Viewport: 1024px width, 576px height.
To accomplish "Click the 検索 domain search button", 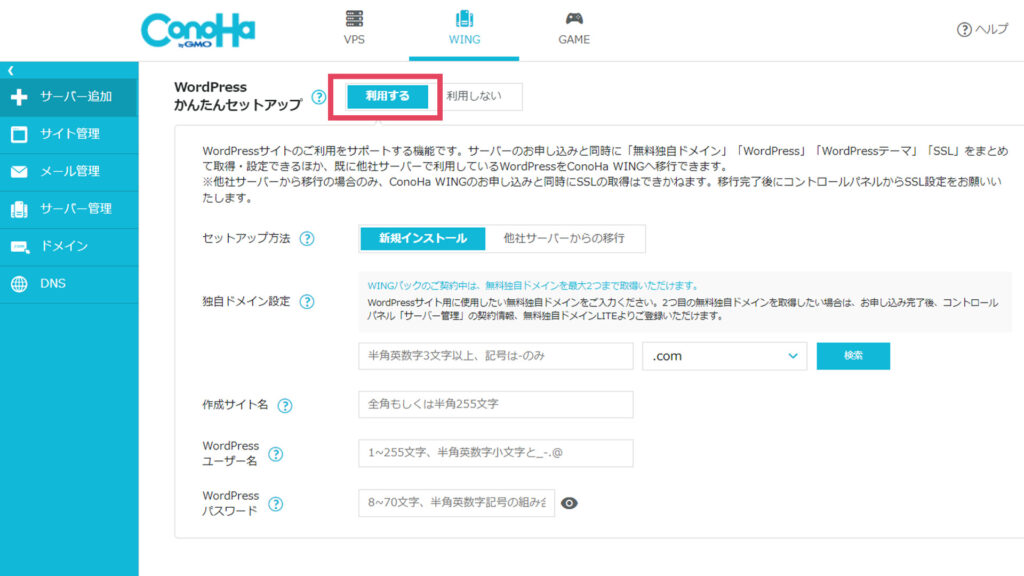I will (x=853, y=356).
